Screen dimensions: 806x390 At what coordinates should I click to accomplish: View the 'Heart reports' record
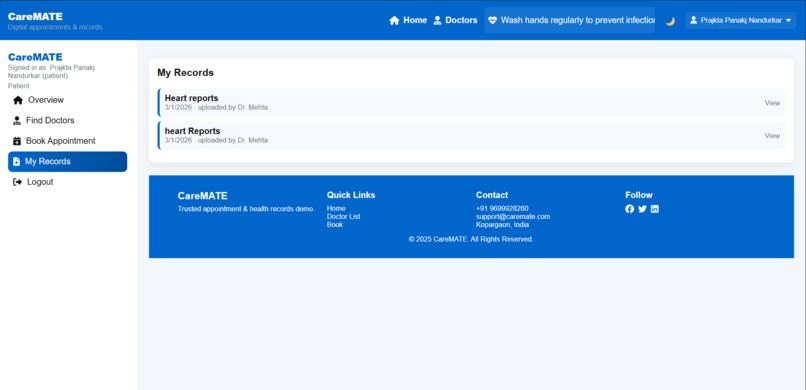pos(772,103)
